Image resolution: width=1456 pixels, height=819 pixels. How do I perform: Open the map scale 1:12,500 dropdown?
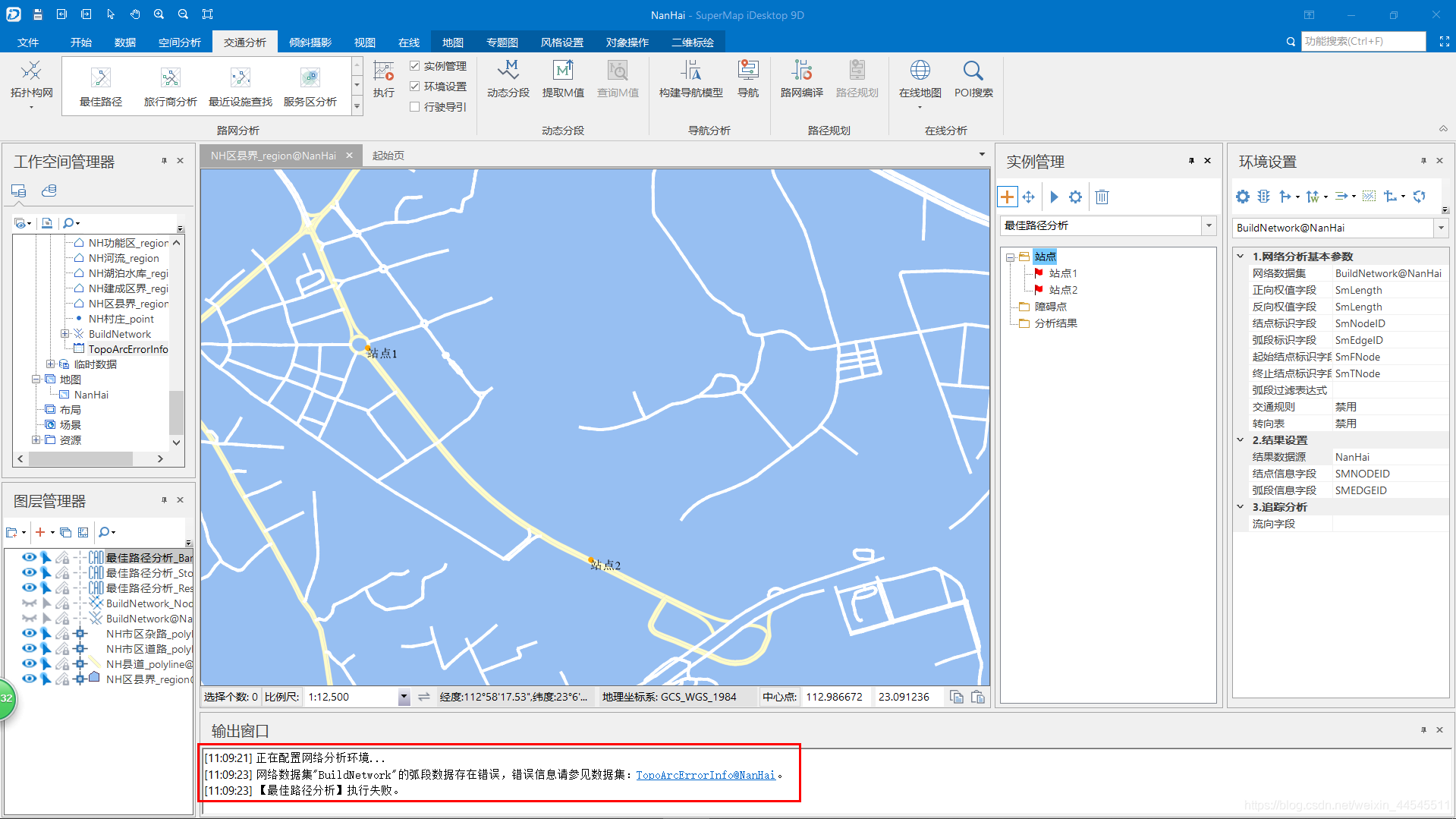404,697
